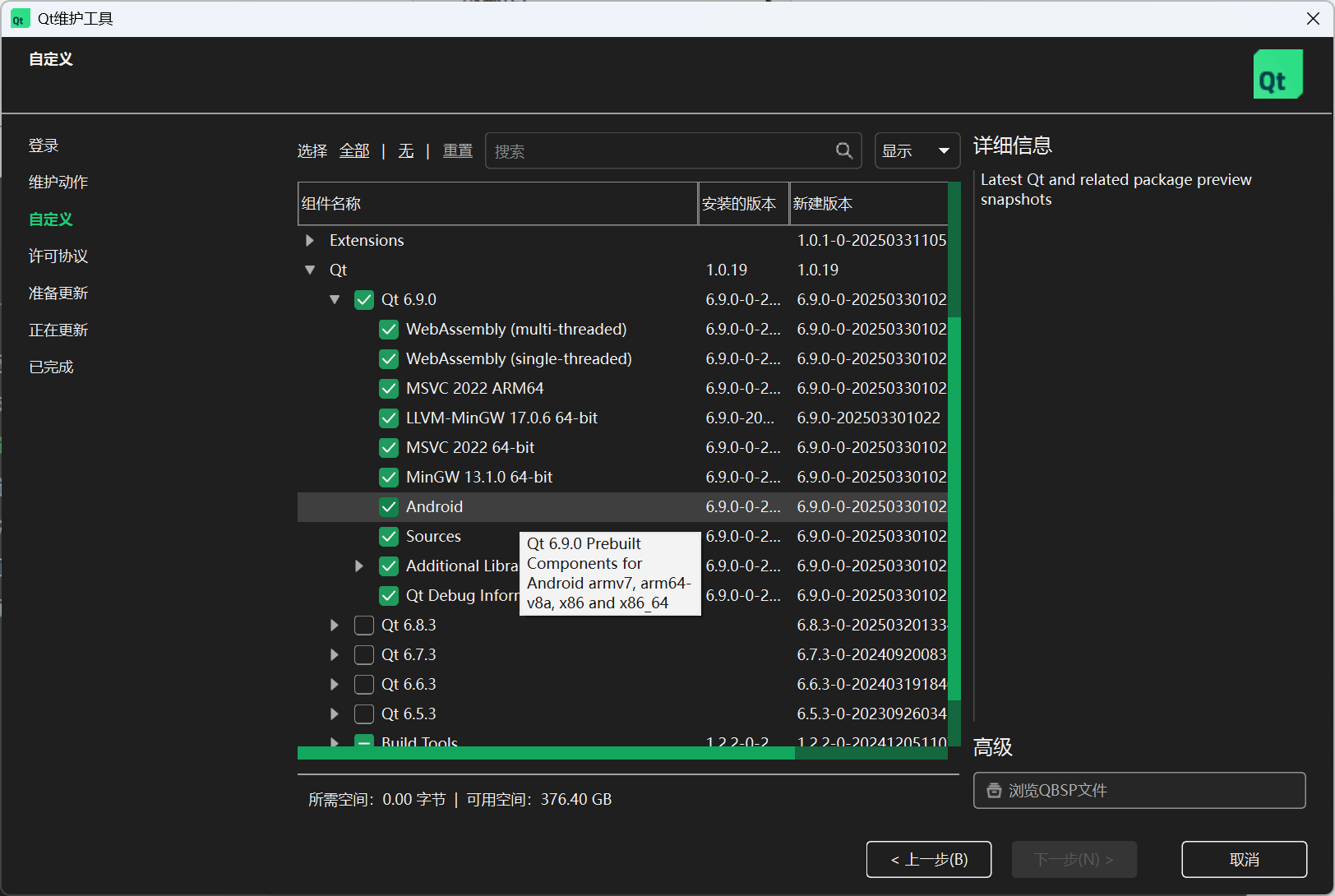
Task: Click the disabled 下一步(N) button
Action: pos(1074,859)
